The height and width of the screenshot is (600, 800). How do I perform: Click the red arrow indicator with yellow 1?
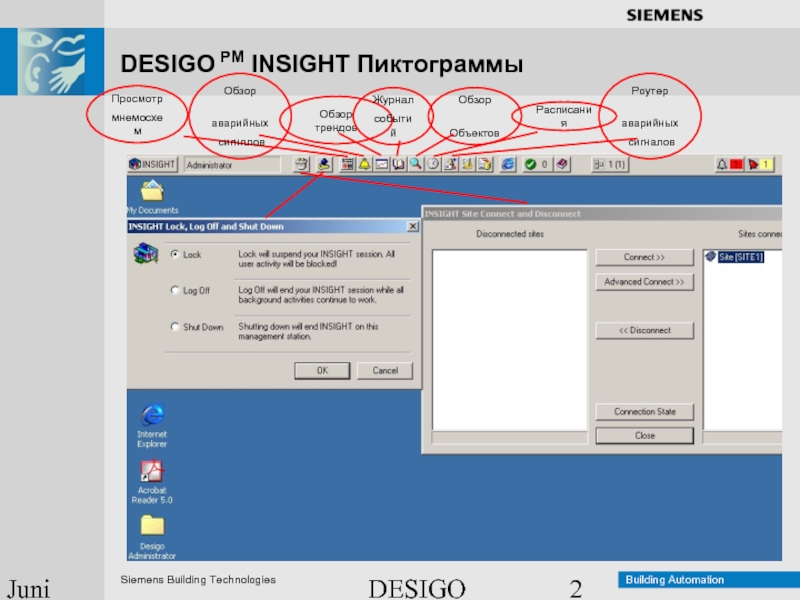tap(759, 164)
